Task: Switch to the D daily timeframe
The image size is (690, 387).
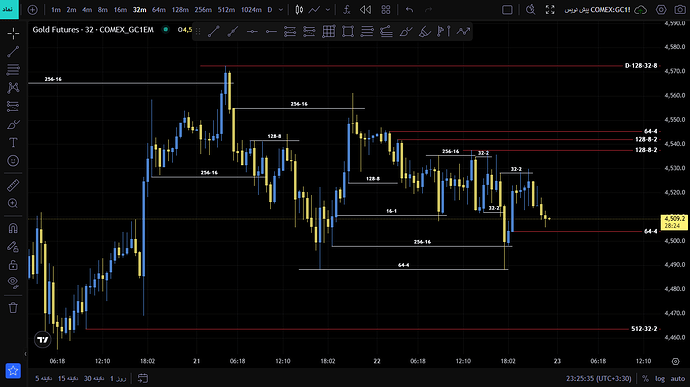Action: click(x=270, y=10)
